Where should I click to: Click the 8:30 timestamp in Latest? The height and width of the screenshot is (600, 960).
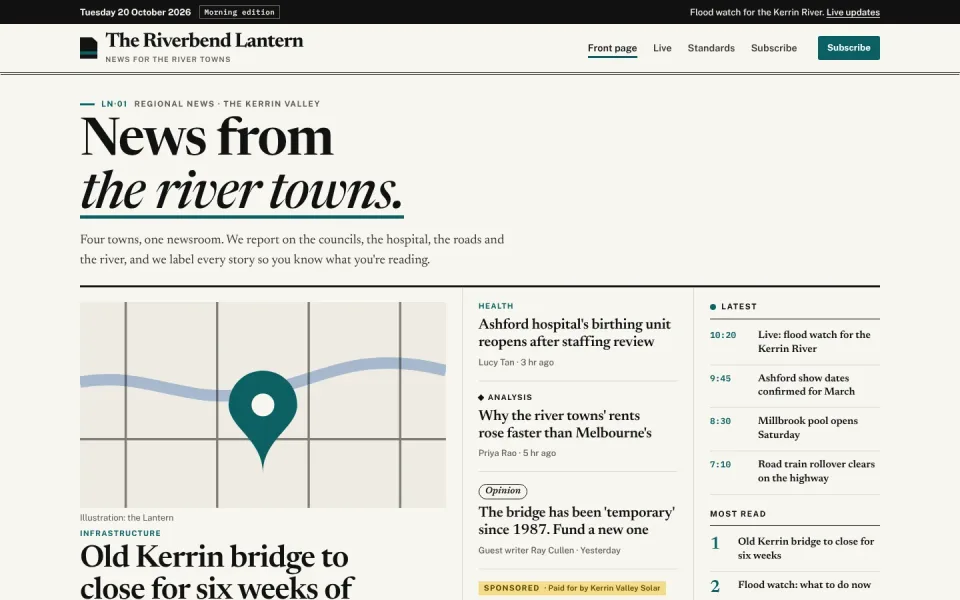point(721,421)
